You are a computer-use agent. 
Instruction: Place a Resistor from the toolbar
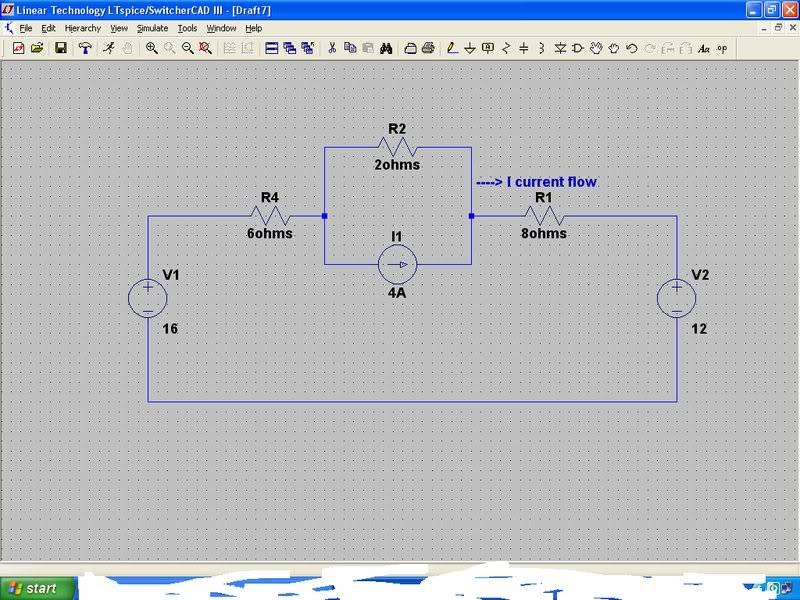[506, 48]
